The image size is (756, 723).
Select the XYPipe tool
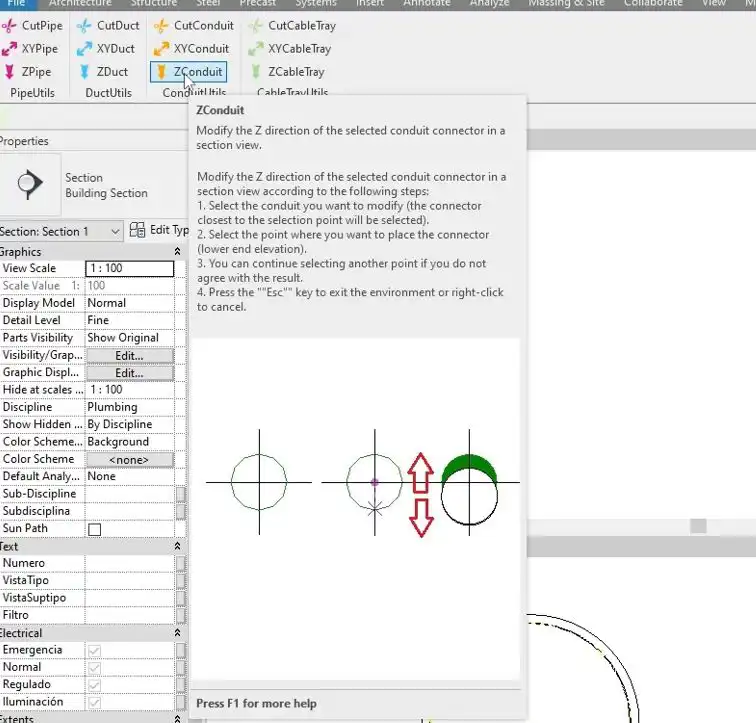coord(30,49)
